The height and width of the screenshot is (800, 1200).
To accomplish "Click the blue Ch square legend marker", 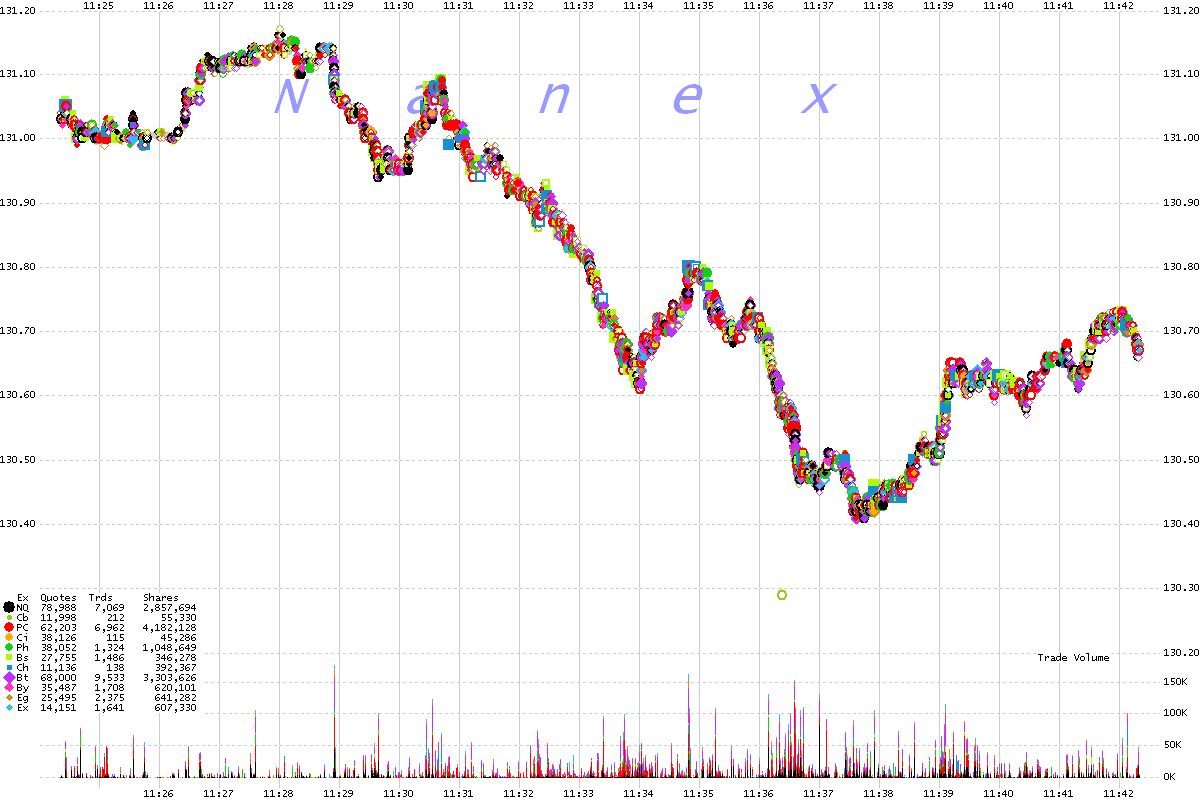I will [x=9, y=668].
